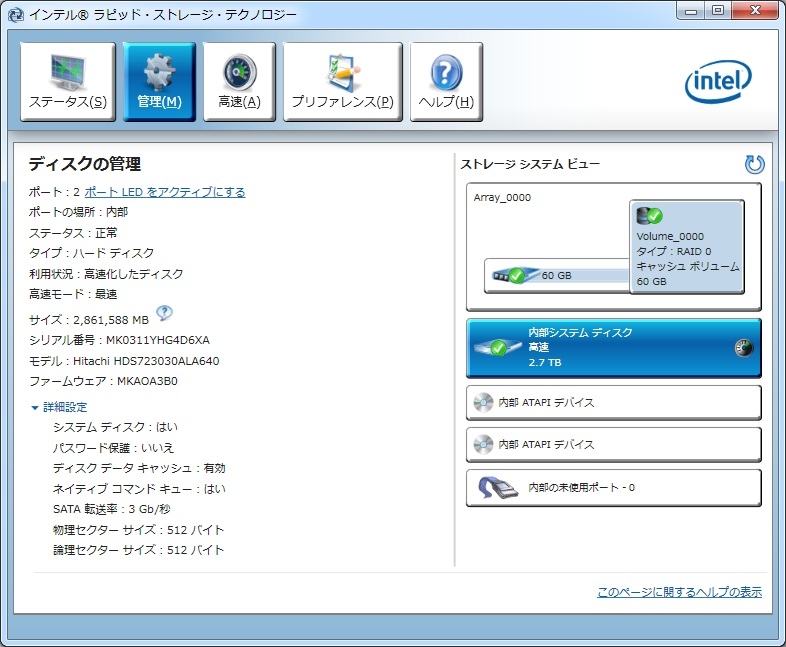
Task: Click the ポート LED をアクティブにする link
Action: (x=165, y=192)
